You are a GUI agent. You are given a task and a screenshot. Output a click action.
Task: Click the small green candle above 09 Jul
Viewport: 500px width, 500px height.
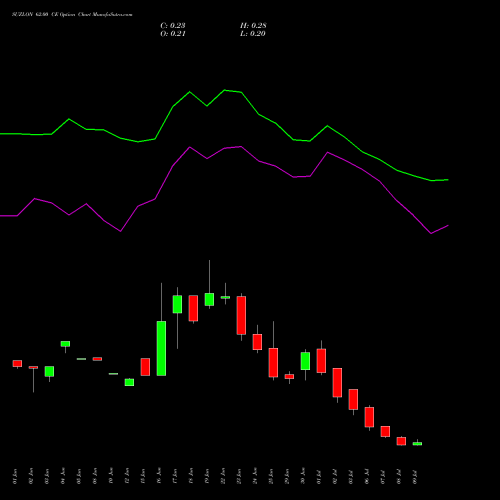click(x=417, y=443)
